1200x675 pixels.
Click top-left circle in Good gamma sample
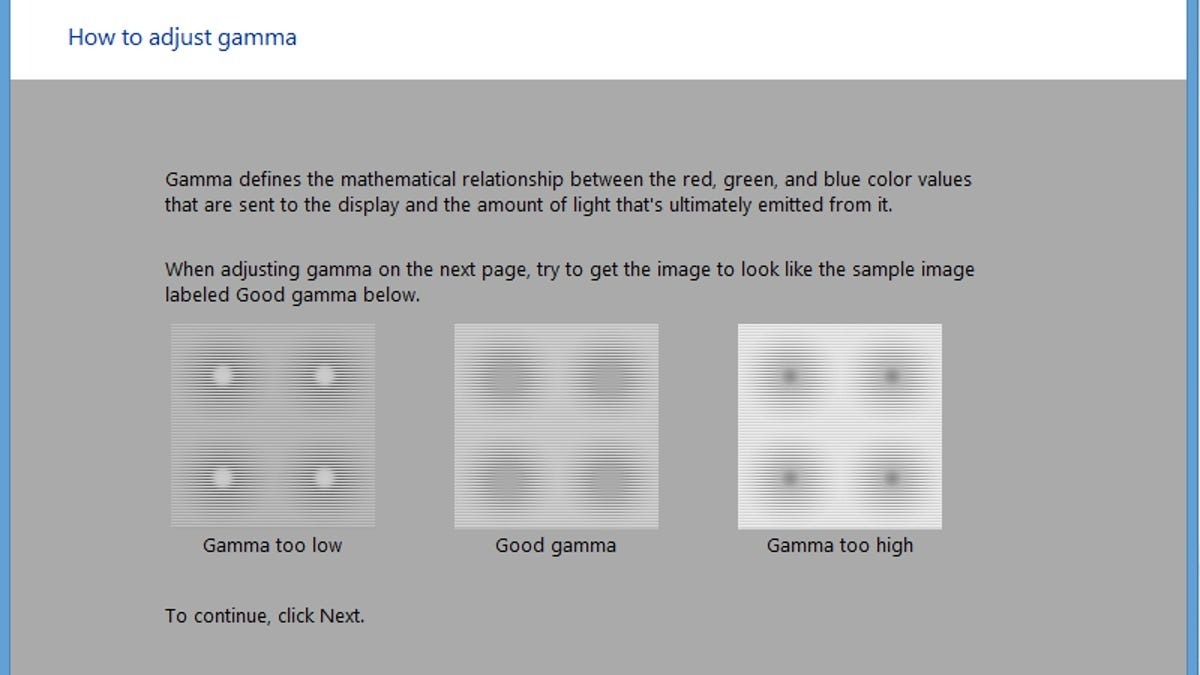pos(506,378)
